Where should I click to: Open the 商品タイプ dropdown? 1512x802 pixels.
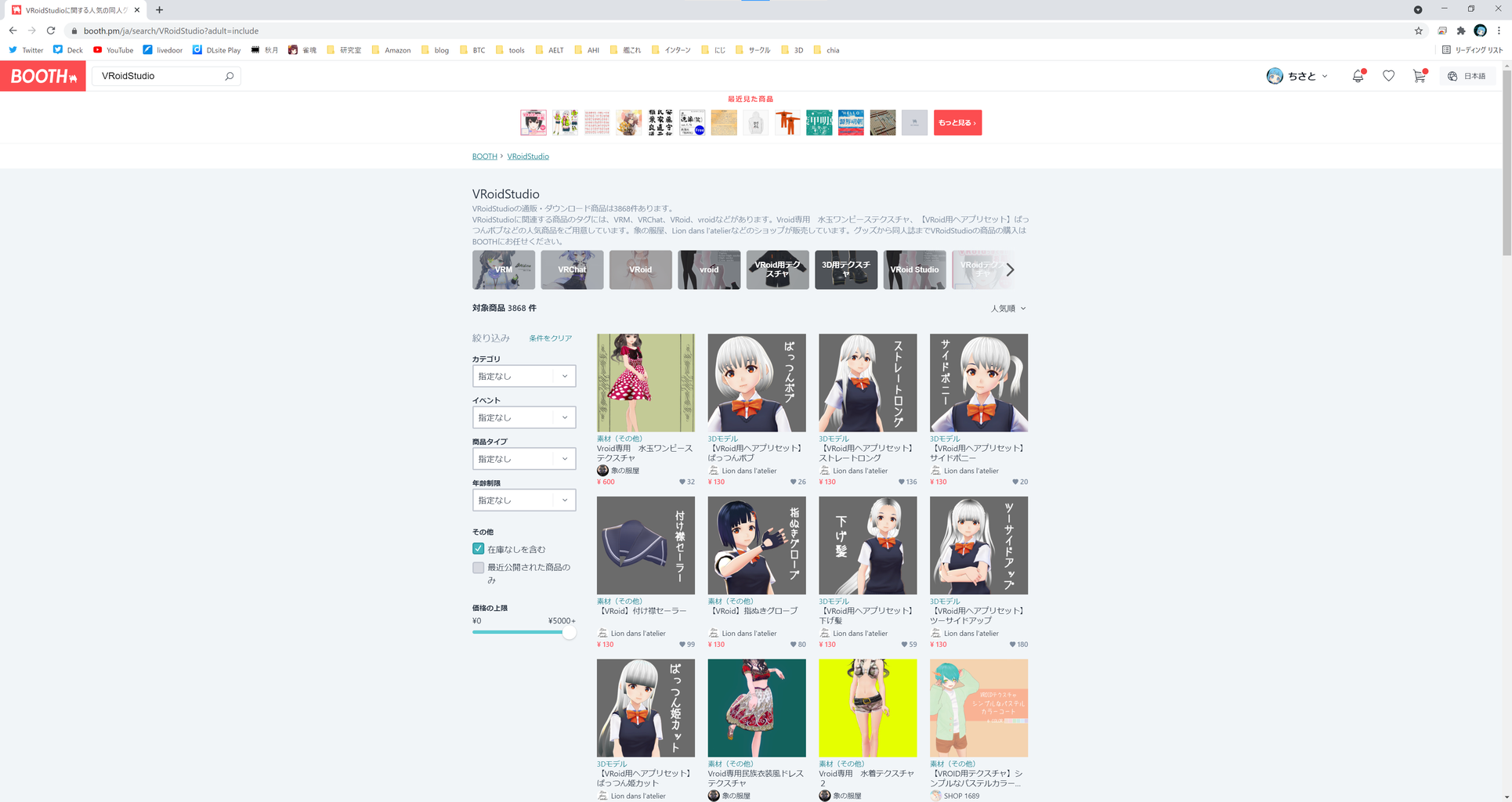[x=524, y=459]
